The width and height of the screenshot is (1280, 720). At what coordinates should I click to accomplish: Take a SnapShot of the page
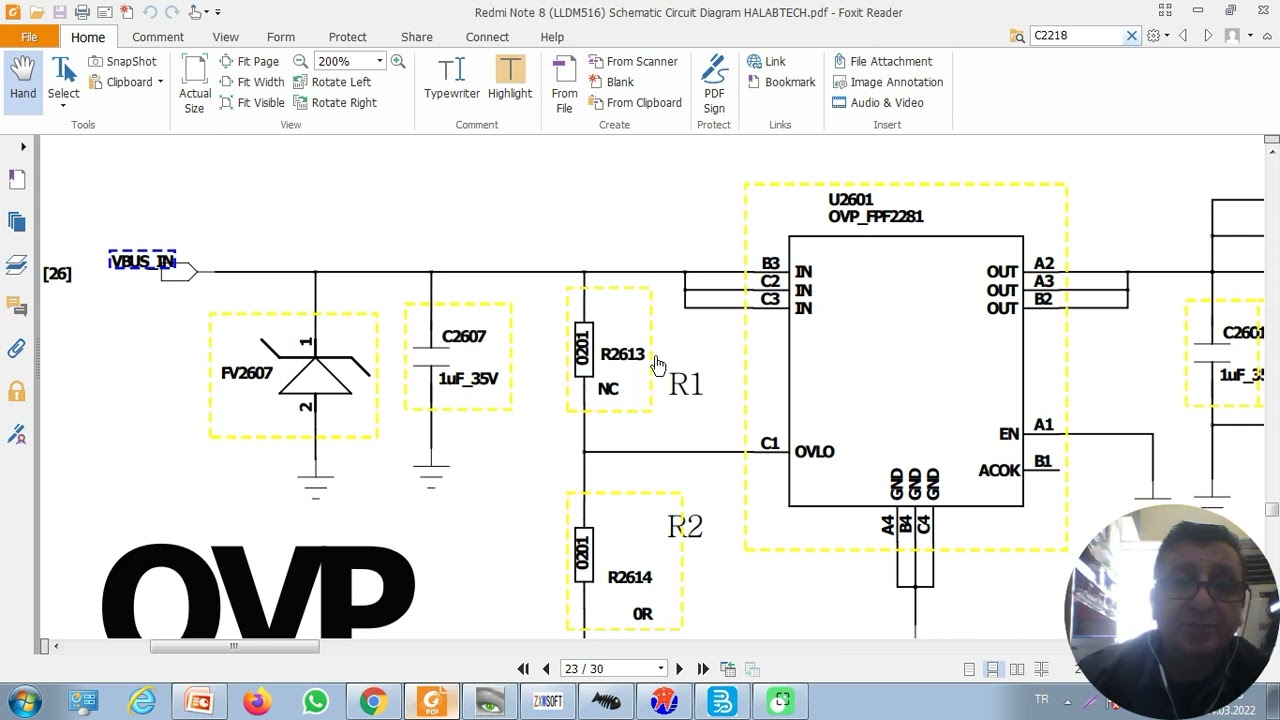pyautogui.click(x=122, y=61)
